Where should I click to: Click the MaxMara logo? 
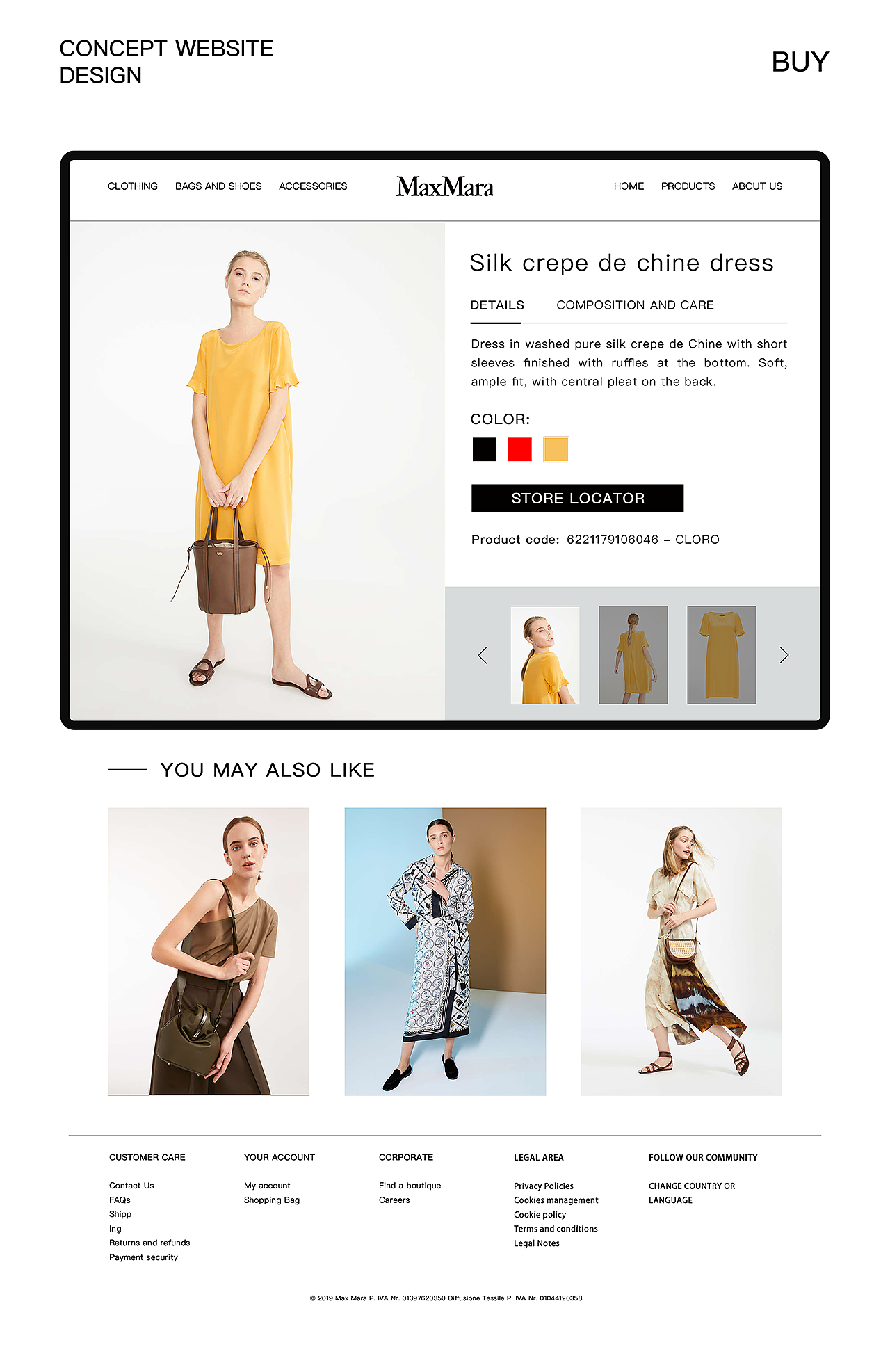coord(445,186)
